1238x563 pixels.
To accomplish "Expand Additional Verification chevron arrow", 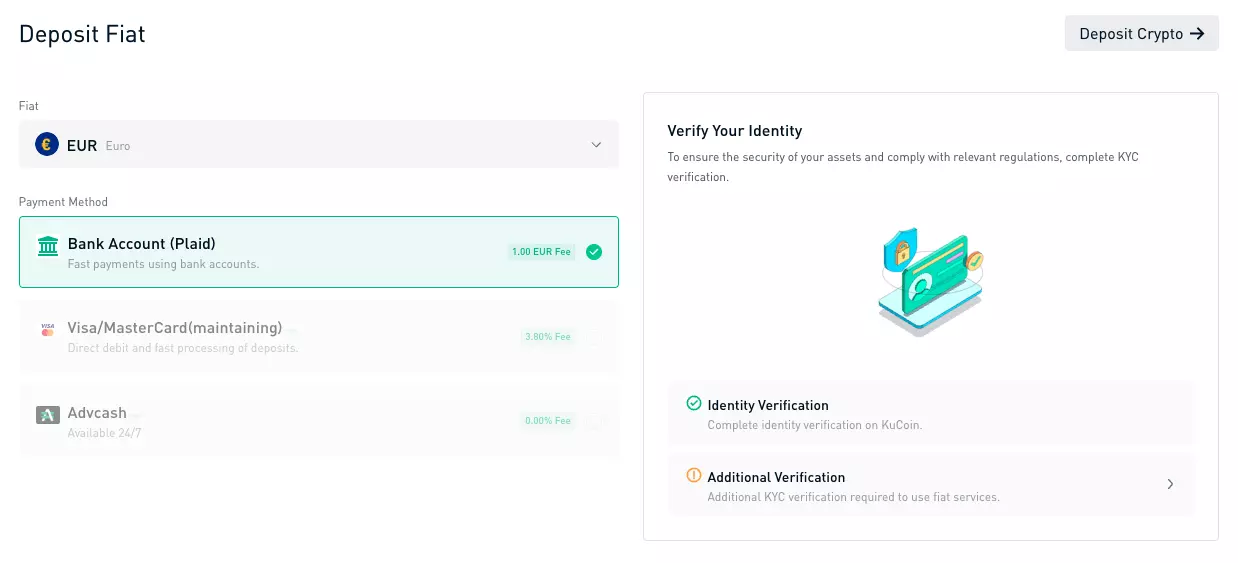I will (x=1170, y=484).
